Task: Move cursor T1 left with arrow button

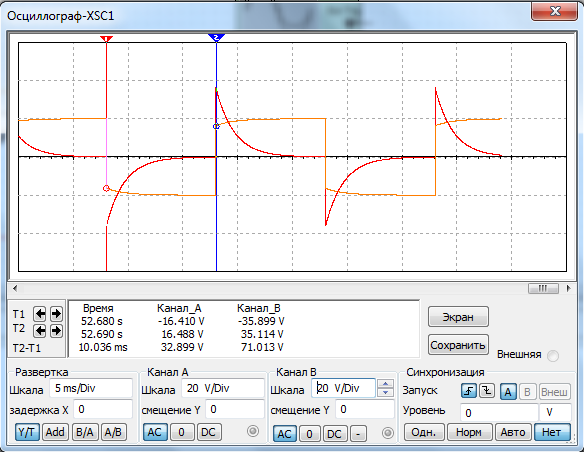Action: 40,314
